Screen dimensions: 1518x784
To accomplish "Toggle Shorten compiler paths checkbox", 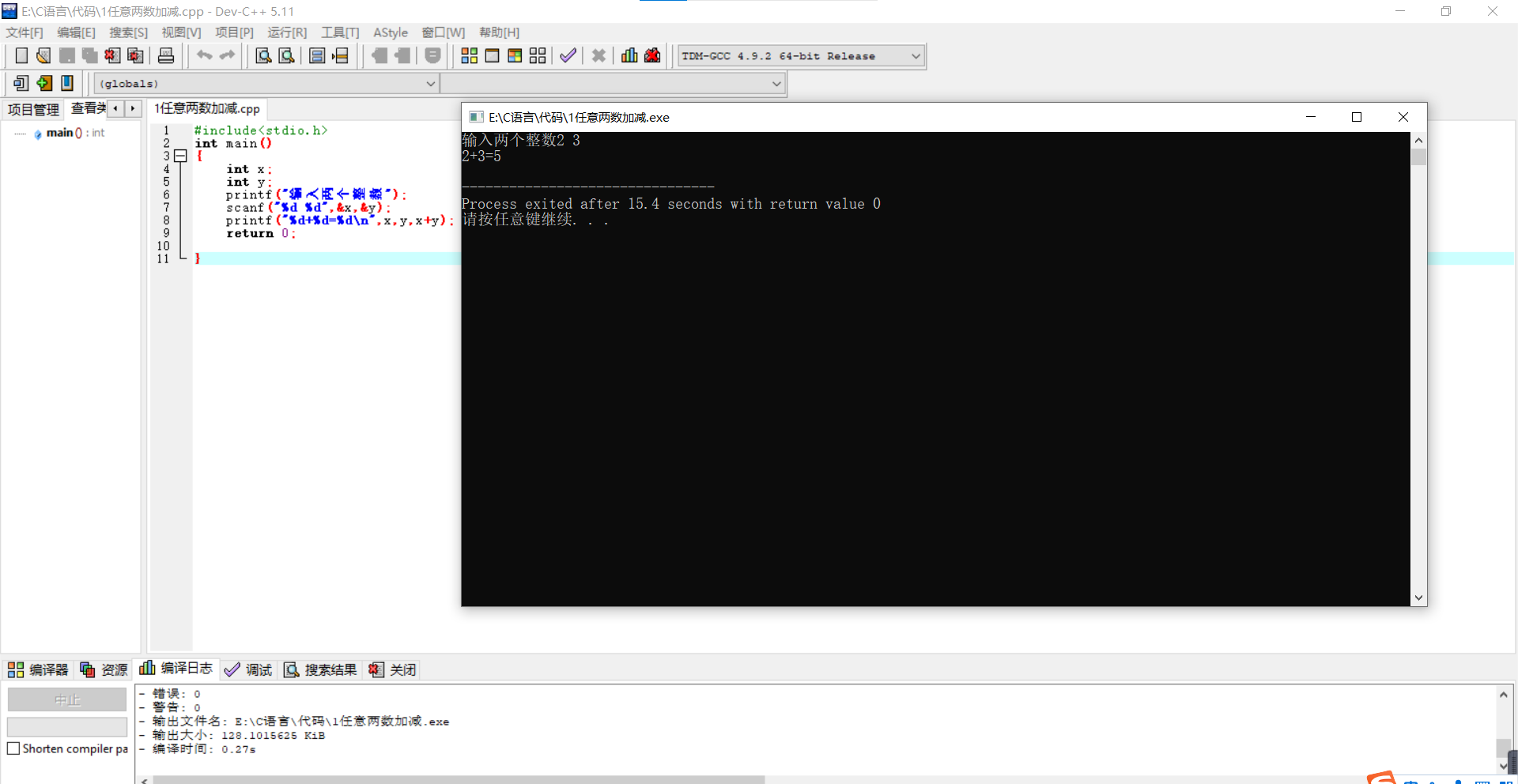I will 13,748.
